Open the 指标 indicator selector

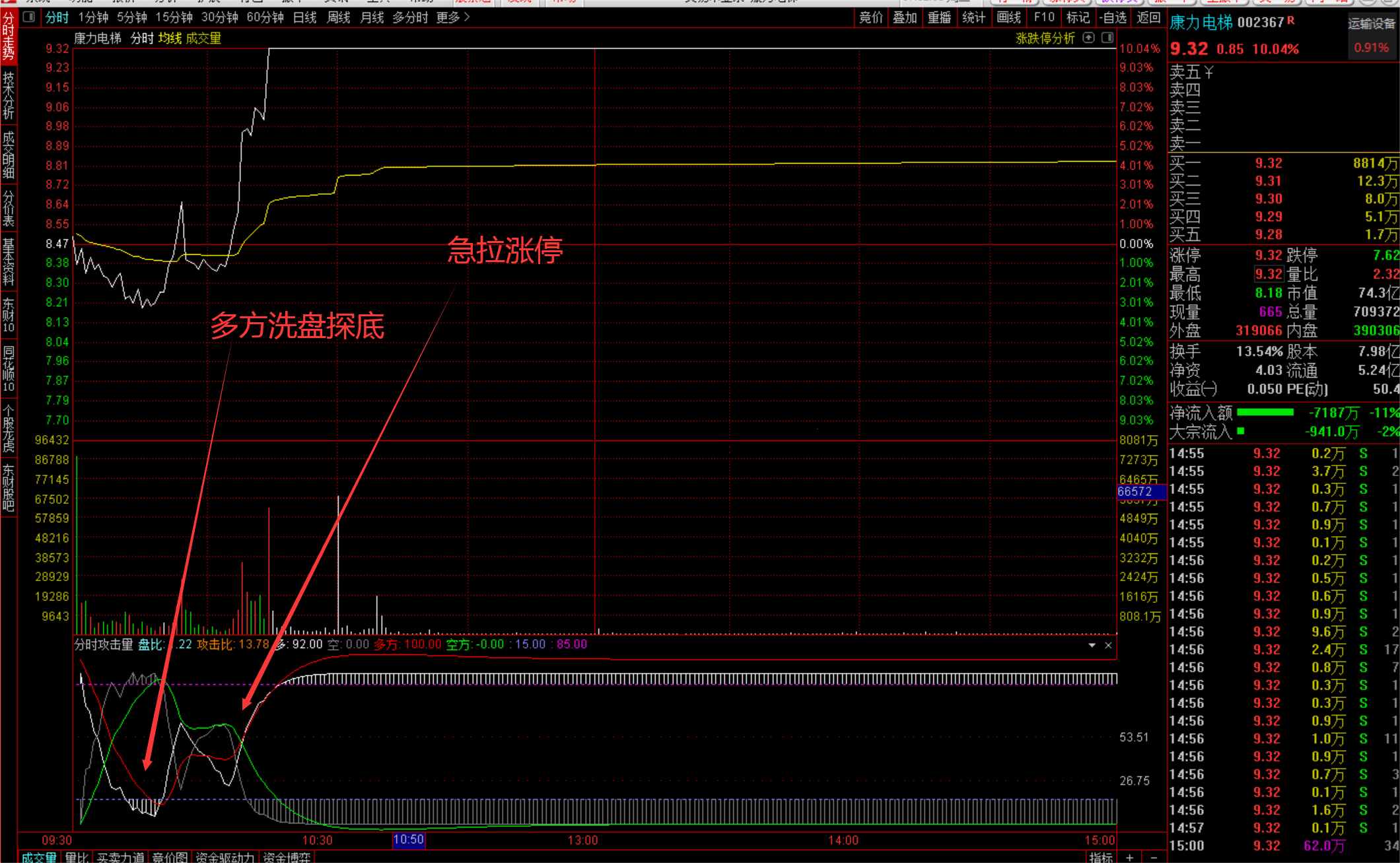click(x=1101, y=857)
